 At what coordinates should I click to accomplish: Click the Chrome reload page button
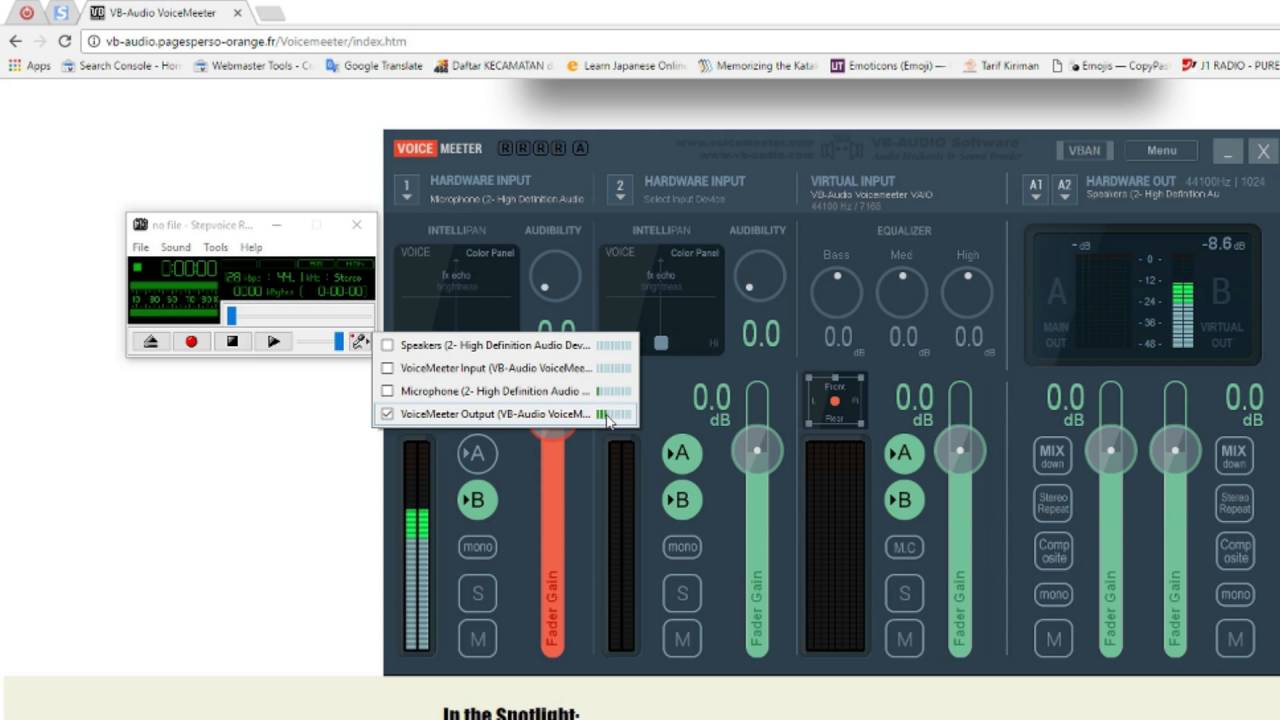tap(65, 41)
